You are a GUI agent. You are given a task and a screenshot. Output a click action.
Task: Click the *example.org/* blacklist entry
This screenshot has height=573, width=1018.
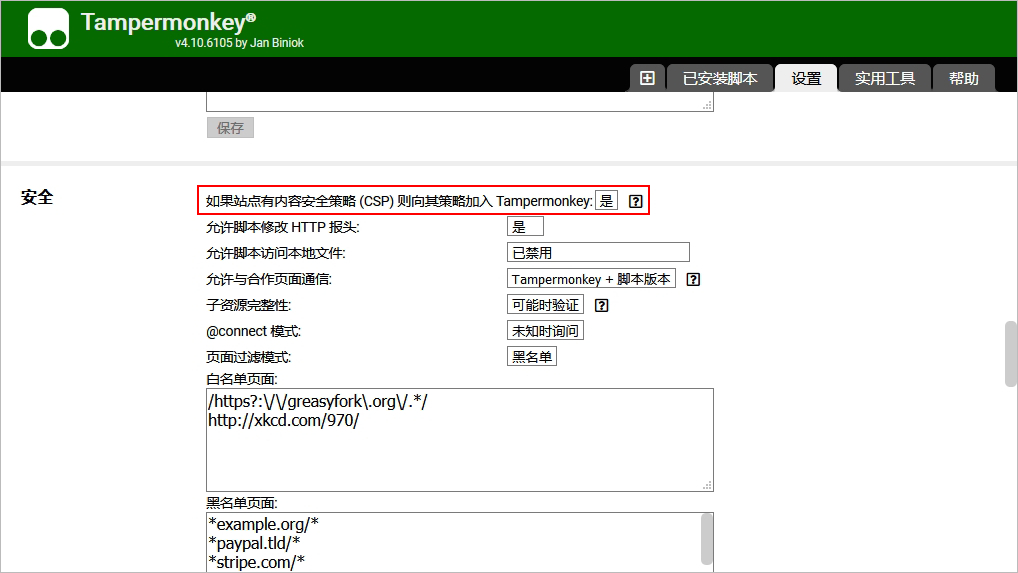pos(264,524)
